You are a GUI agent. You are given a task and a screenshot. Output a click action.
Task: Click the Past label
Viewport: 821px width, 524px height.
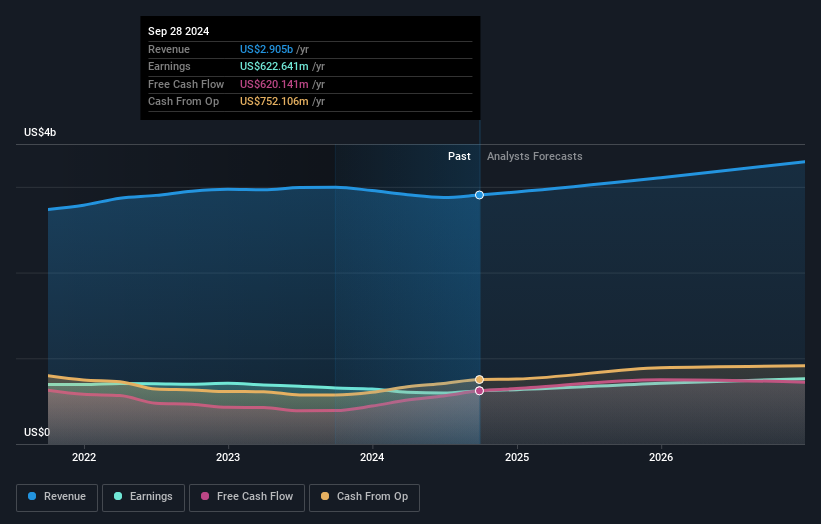click(x=459, y=156)
